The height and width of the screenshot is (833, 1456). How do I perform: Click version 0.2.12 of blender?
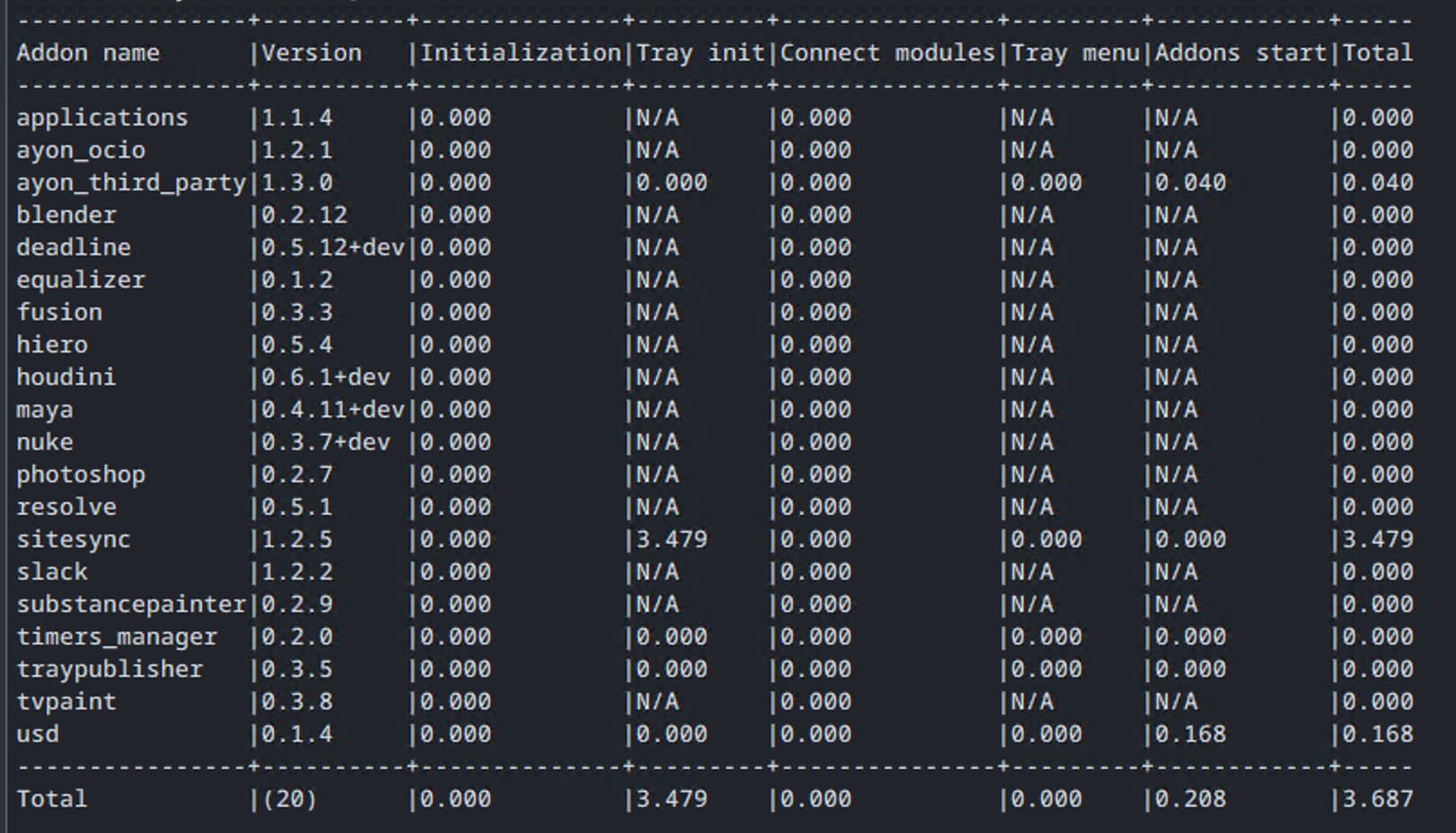tap(305, 215)
